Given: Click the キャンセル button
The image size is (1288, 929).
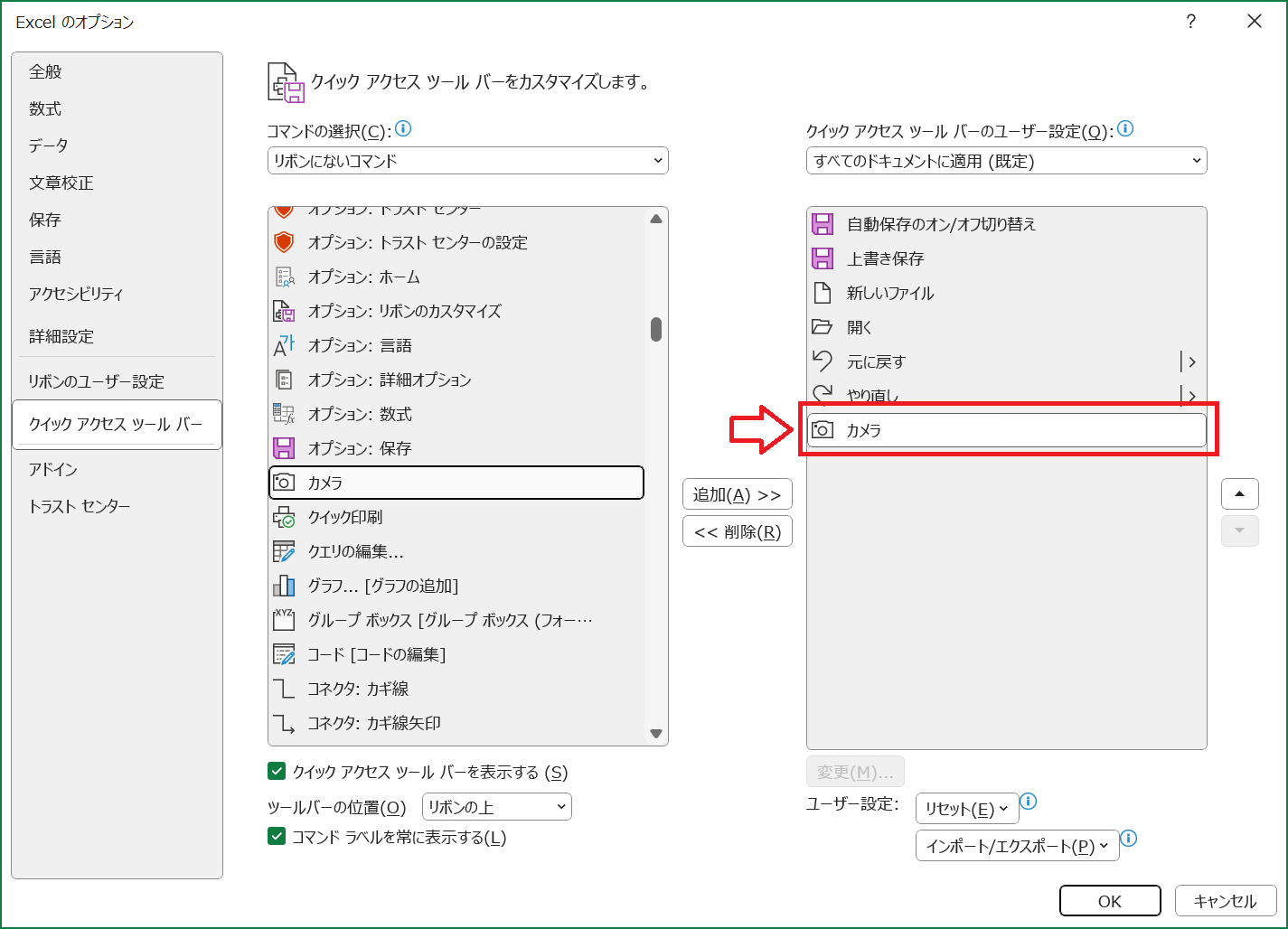Looking at the screenshot, I should point(1226,901).
